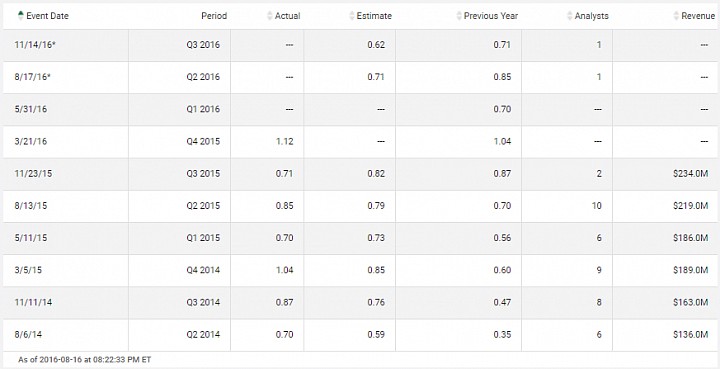Click the $136.0M revenue value
Viewport: 720px width, 369px height.
[691, 335]
